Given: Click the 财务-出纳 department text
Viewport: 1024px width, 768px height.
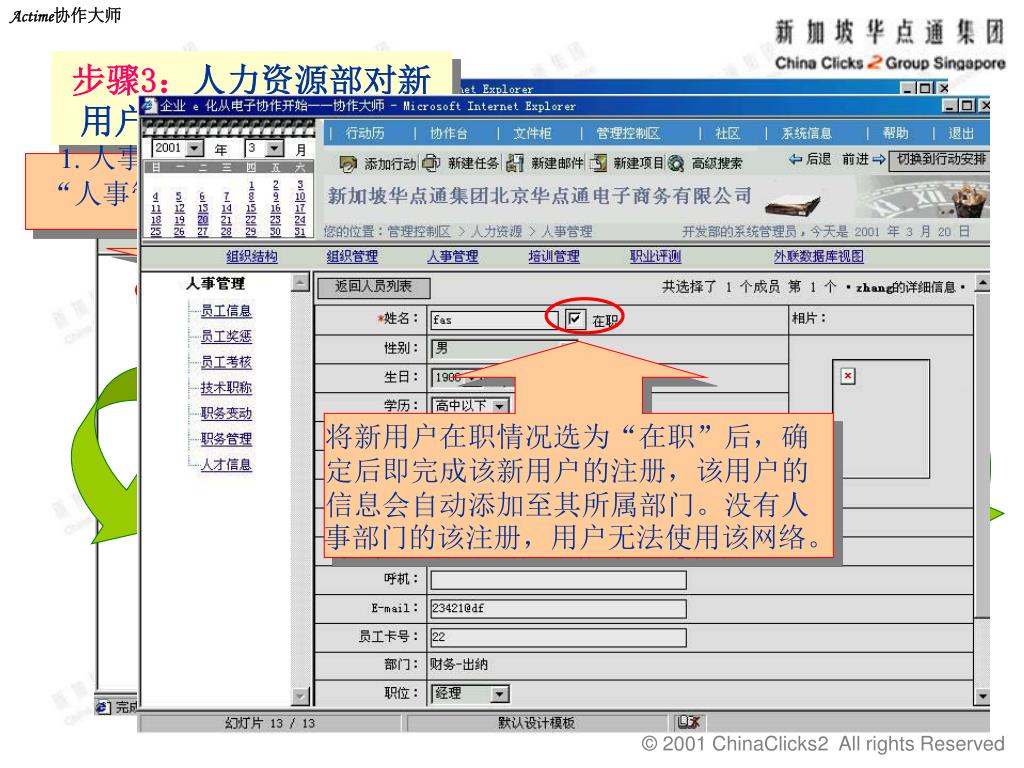Looking at the screenshot, I should [458, 665].
